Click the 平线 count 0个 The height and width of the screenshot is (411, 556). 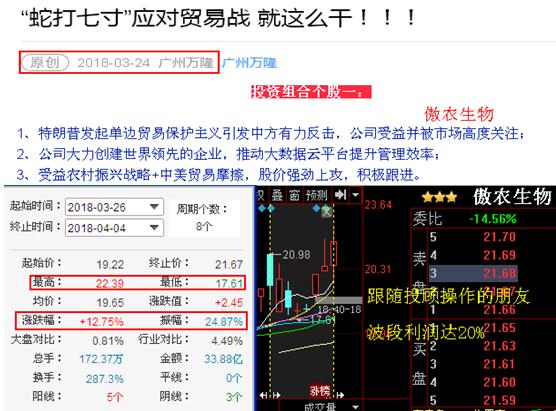click(x=234, y=378)
